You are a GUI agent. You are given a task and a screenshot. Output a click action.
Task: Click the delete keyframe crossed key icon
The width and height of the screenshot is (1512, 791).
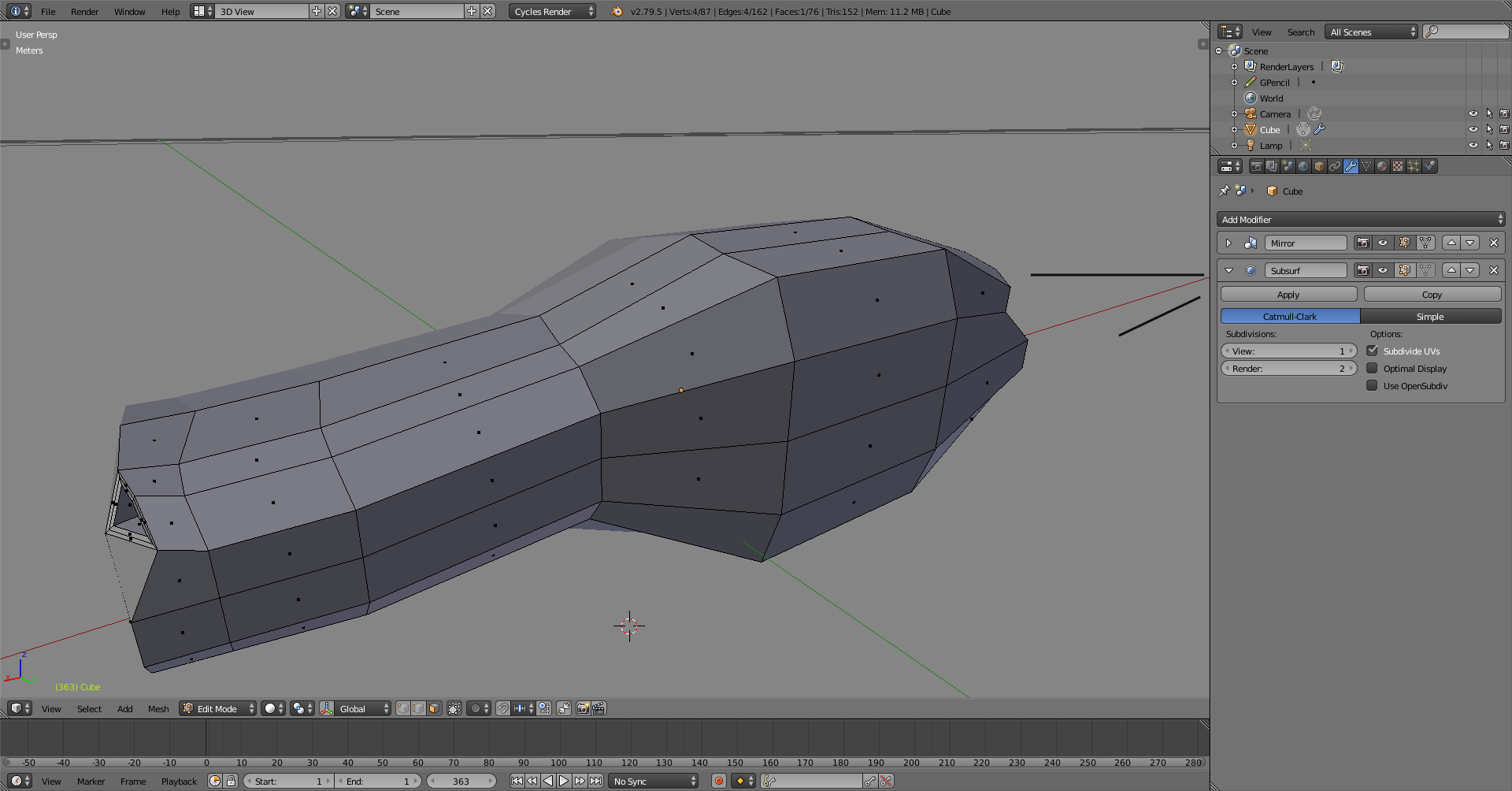[887, 781]
